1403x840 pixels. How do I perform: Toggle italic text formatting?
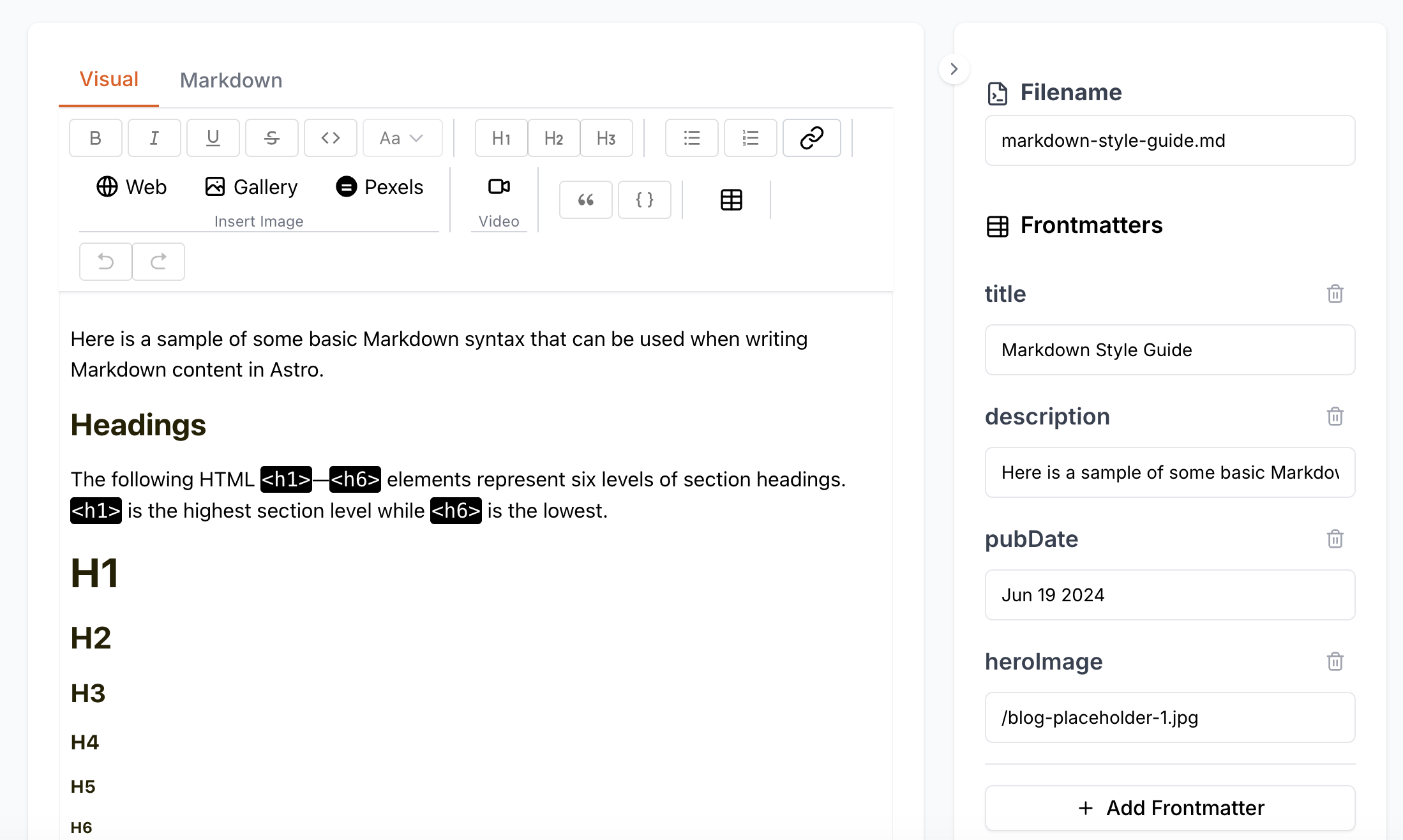point(154,138)
